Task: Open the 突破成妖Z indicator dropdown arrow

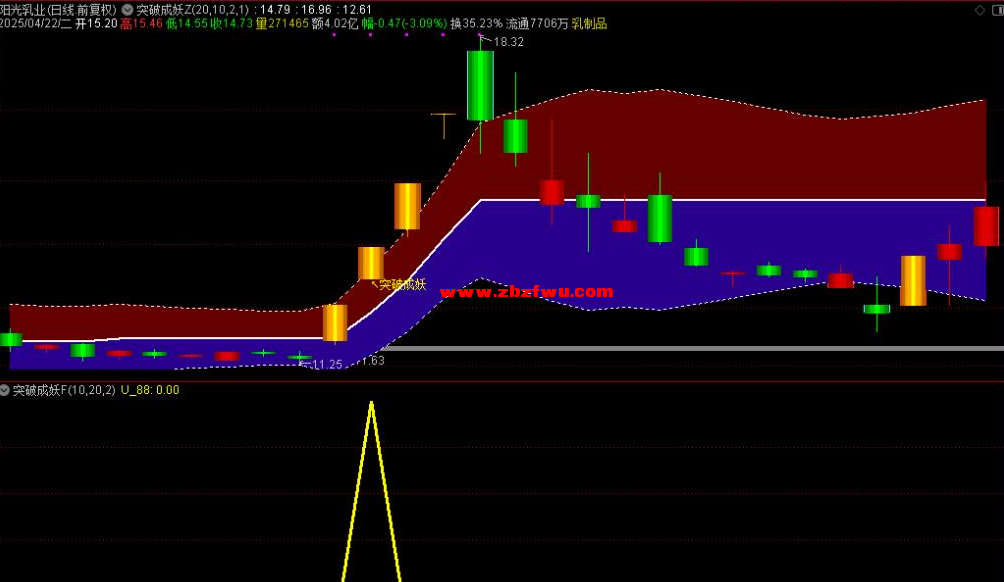Action: pyautogui.click(x=127, y=9)
